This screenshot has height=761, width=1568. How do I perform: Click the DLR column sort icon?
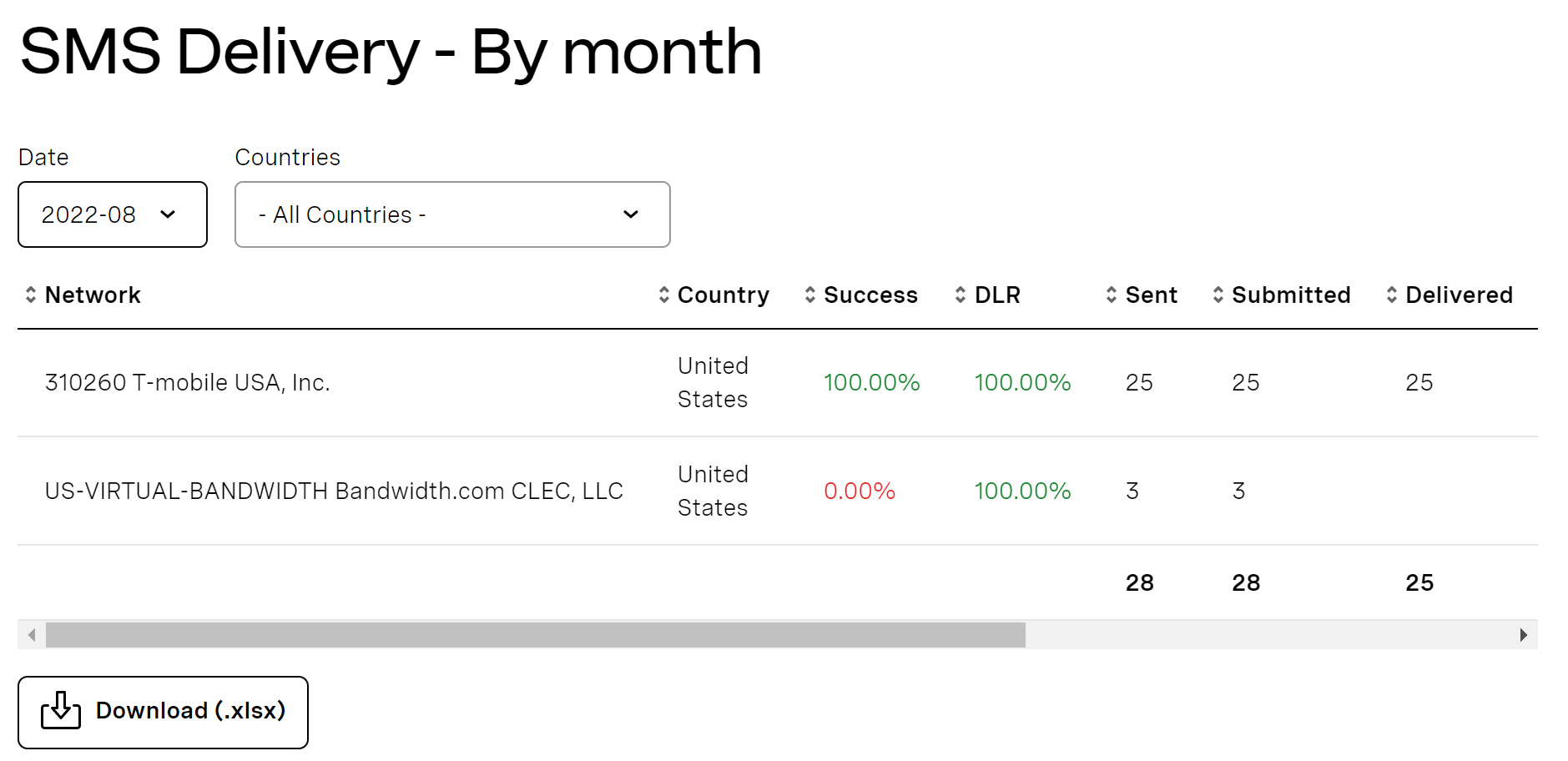point(960,295)
